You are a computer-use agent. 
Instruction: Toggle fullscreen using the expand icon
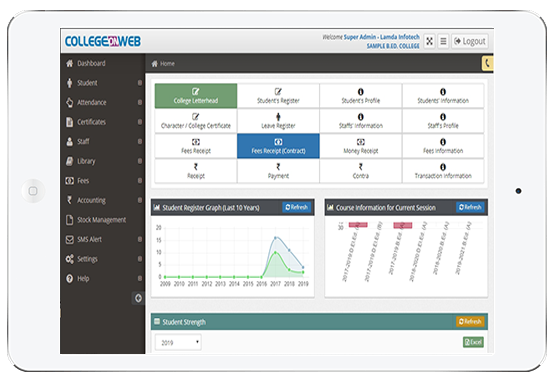[x=429, y=41]
